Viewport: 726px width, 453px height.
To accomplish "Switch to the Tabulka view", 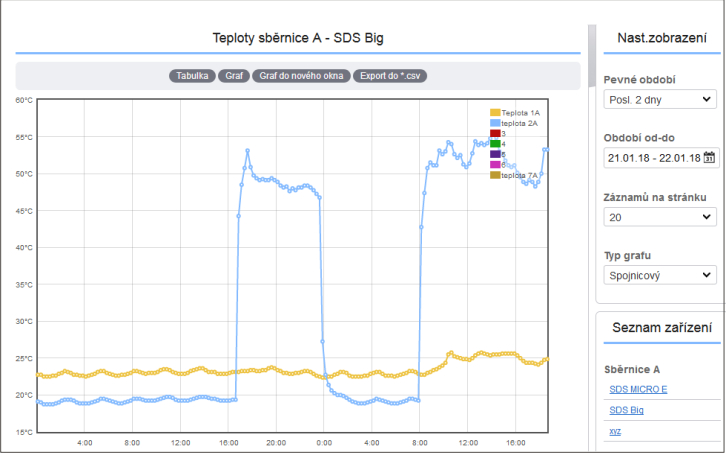I will (193, 75).
